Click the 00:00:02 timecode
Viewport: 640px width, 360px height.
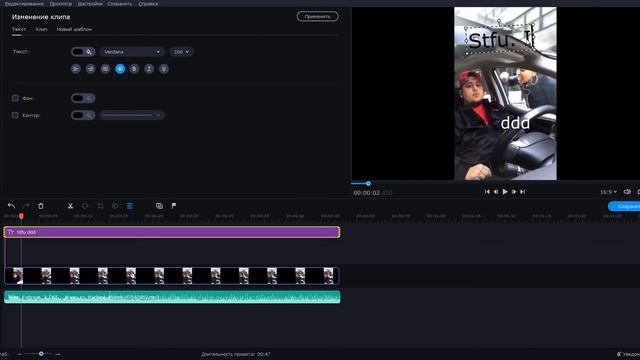click(367, 193)
